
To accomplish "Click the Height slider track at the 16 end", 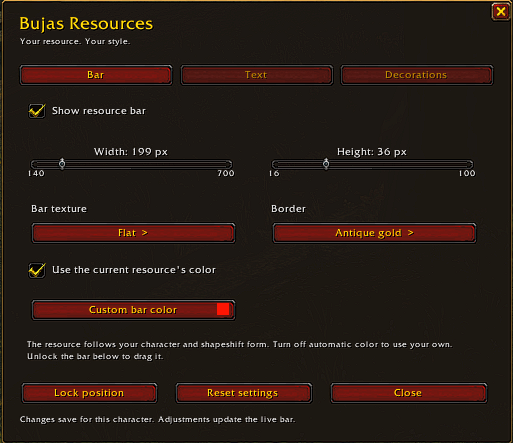I will point(276,164).
